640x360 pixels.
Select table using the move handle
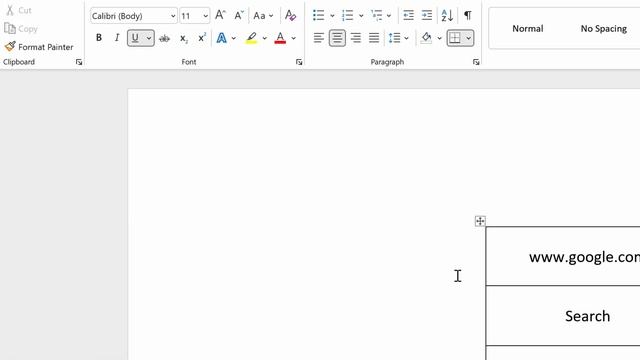[480, 221]
